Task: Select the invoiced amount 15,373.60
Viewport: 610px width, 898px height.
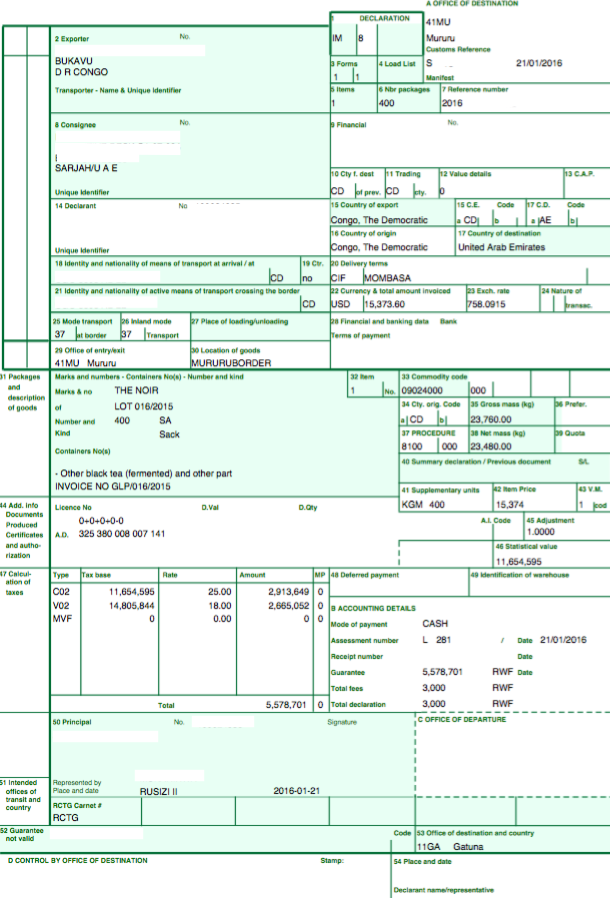Action: coord(383,304)
